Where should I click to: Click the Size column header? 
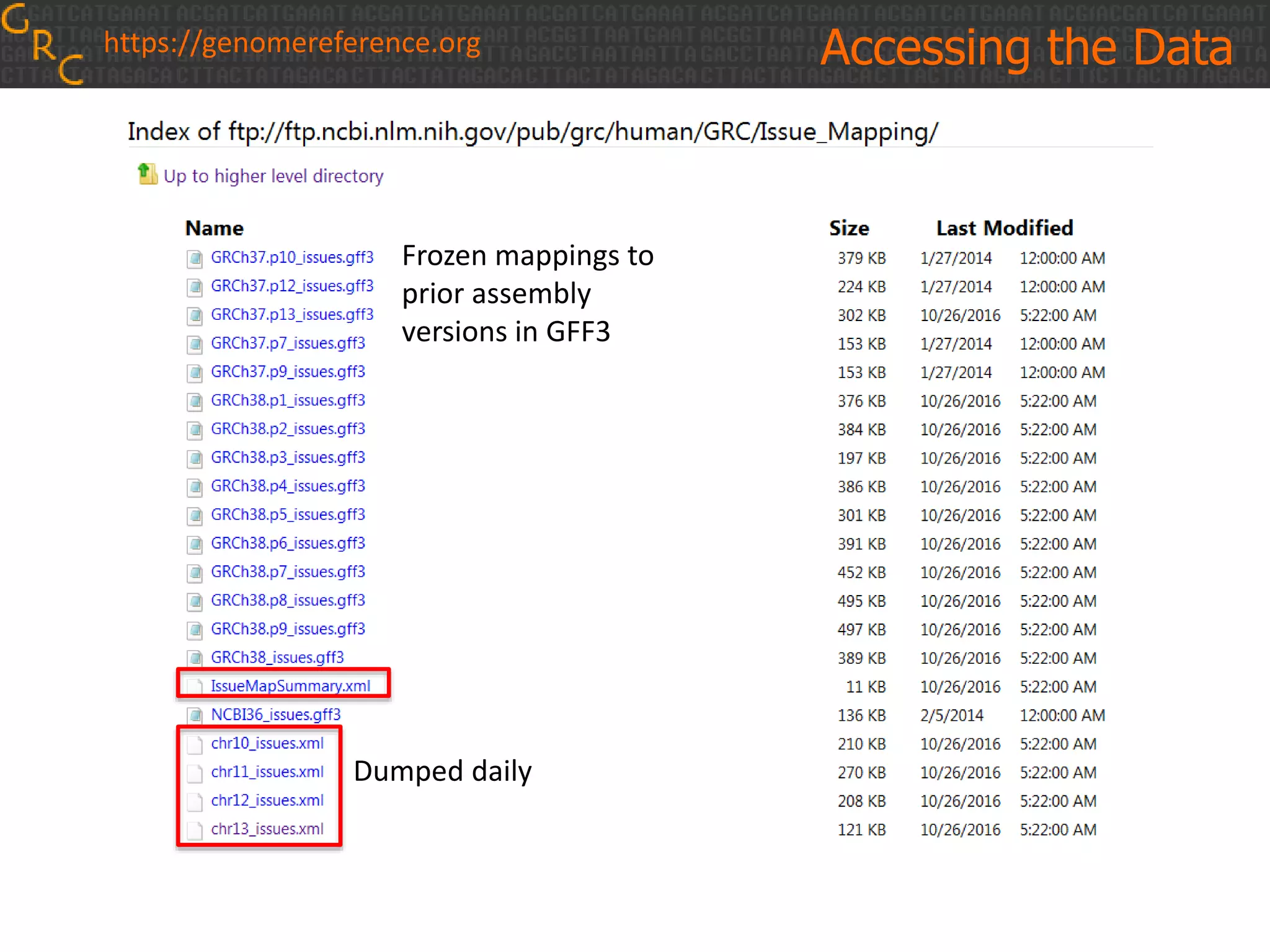tap(849, 228)
